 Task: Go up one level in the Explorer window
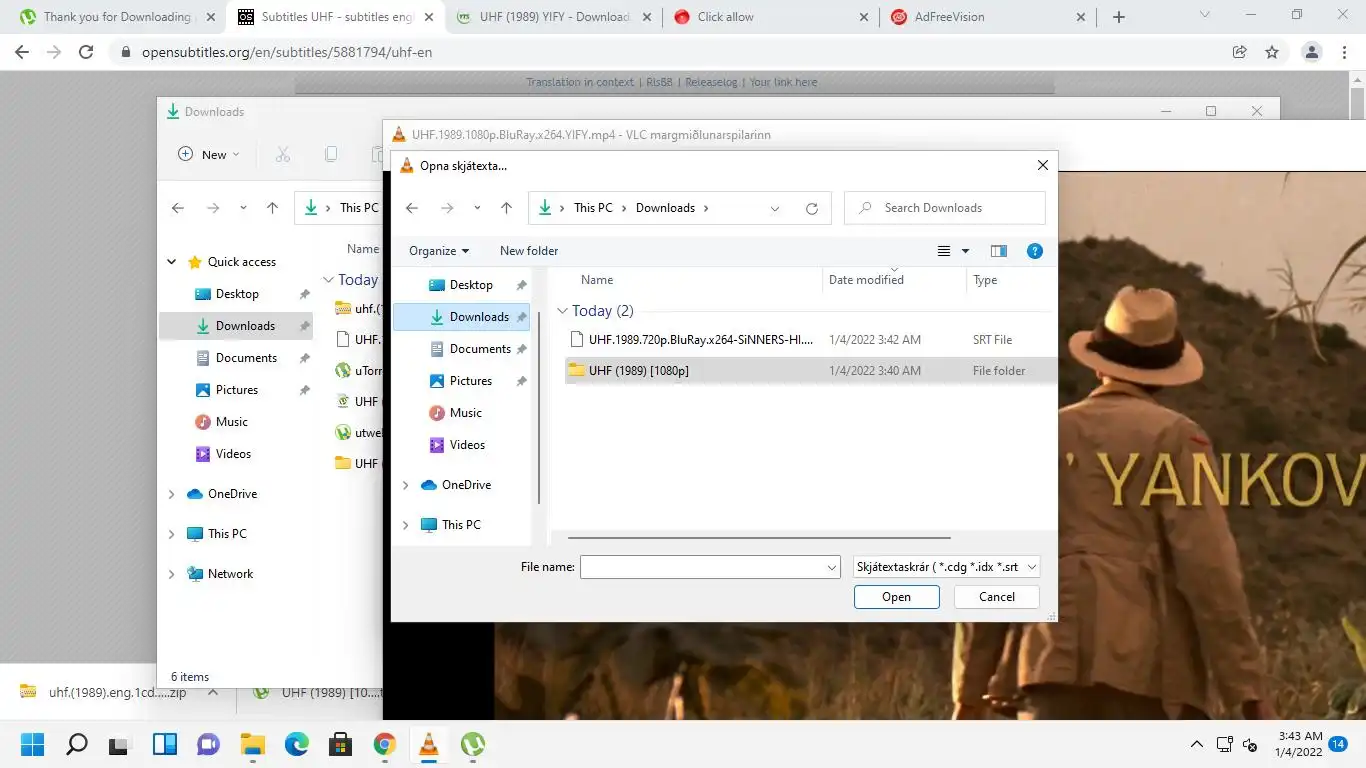[272, 208]
